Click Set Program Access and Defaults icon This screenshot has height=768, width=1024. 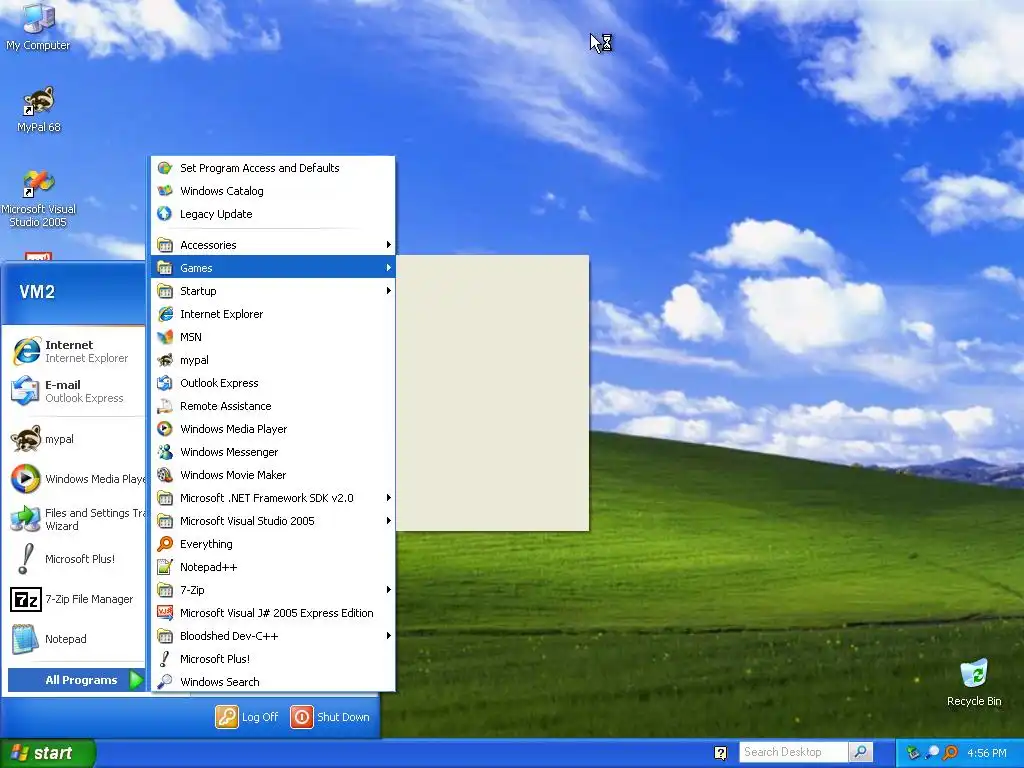coord(165,168)
